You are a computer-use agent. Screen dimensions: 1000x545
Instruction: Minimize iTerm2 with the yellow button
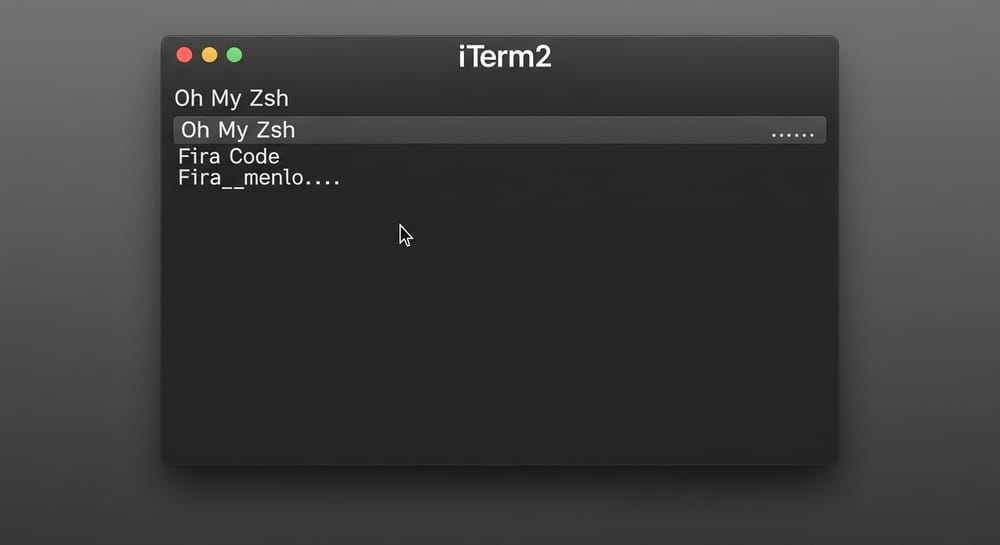(x=209, y=55)
